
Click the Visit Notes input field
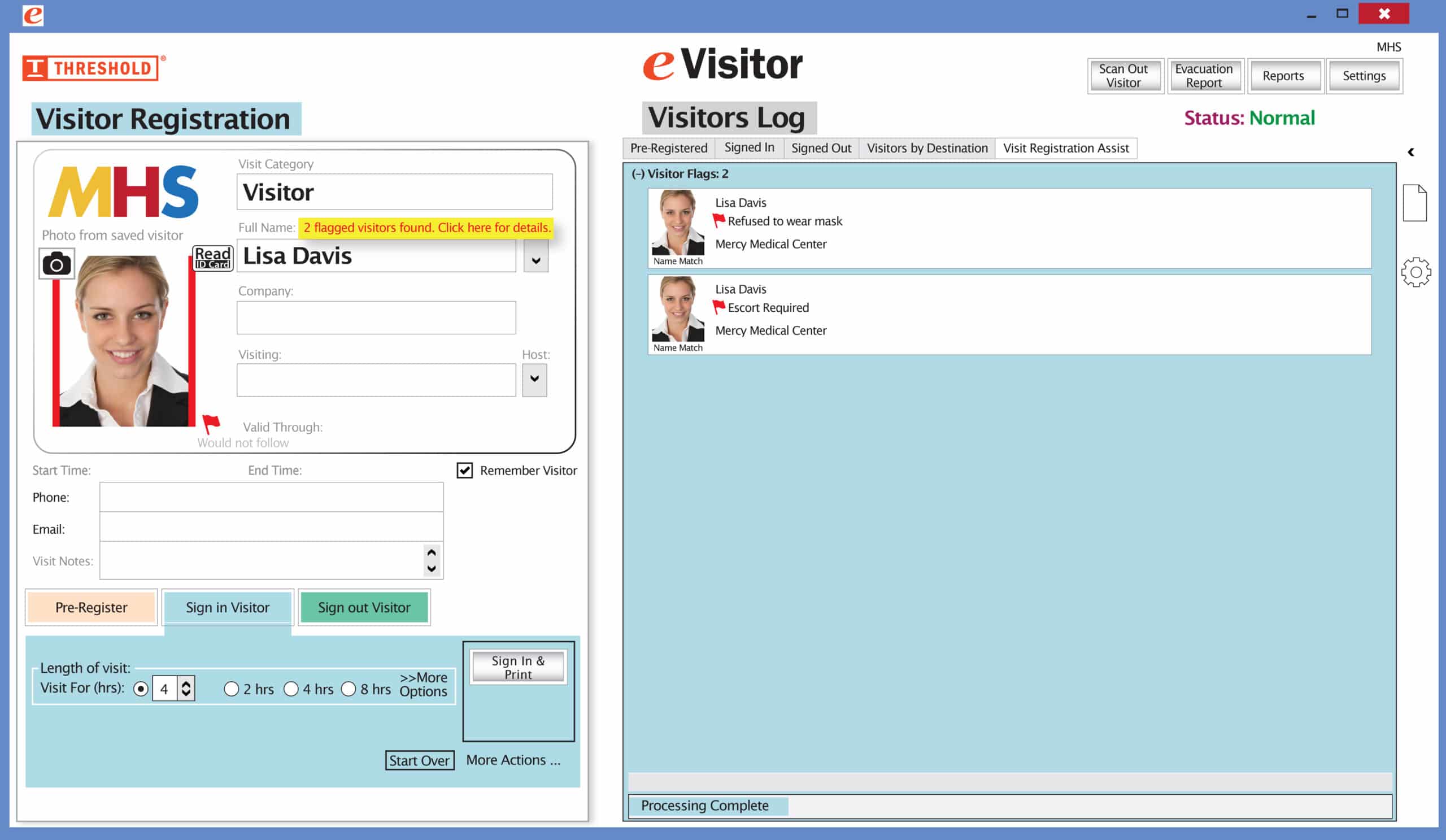[x=271, y=561]
